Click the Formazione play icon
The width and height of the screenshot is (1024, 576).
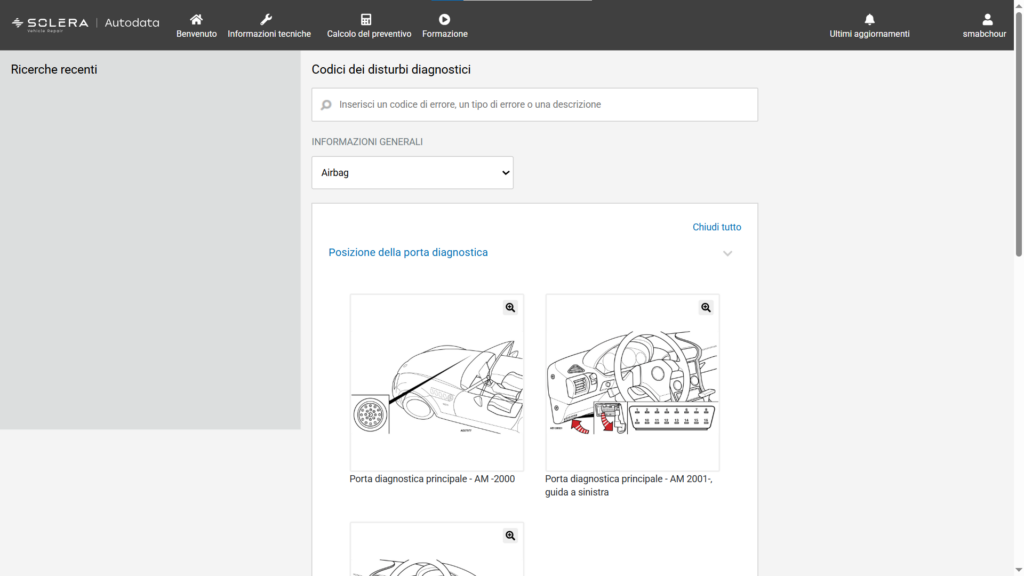coord(444,20)
